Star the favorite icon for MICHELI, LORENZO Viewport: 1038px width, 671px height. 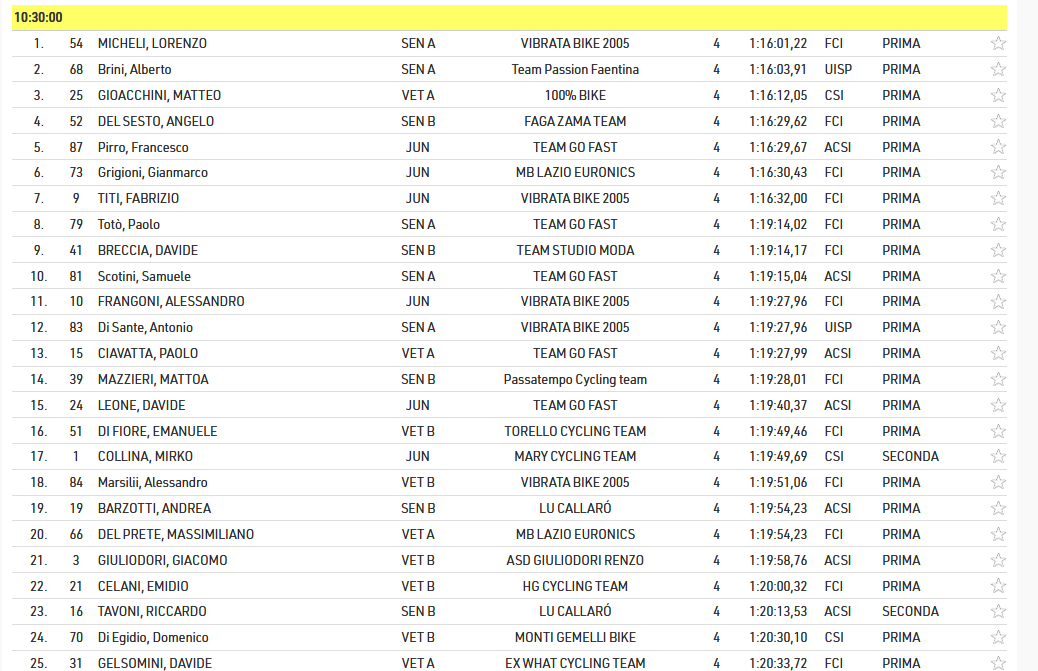pos(998,44)
